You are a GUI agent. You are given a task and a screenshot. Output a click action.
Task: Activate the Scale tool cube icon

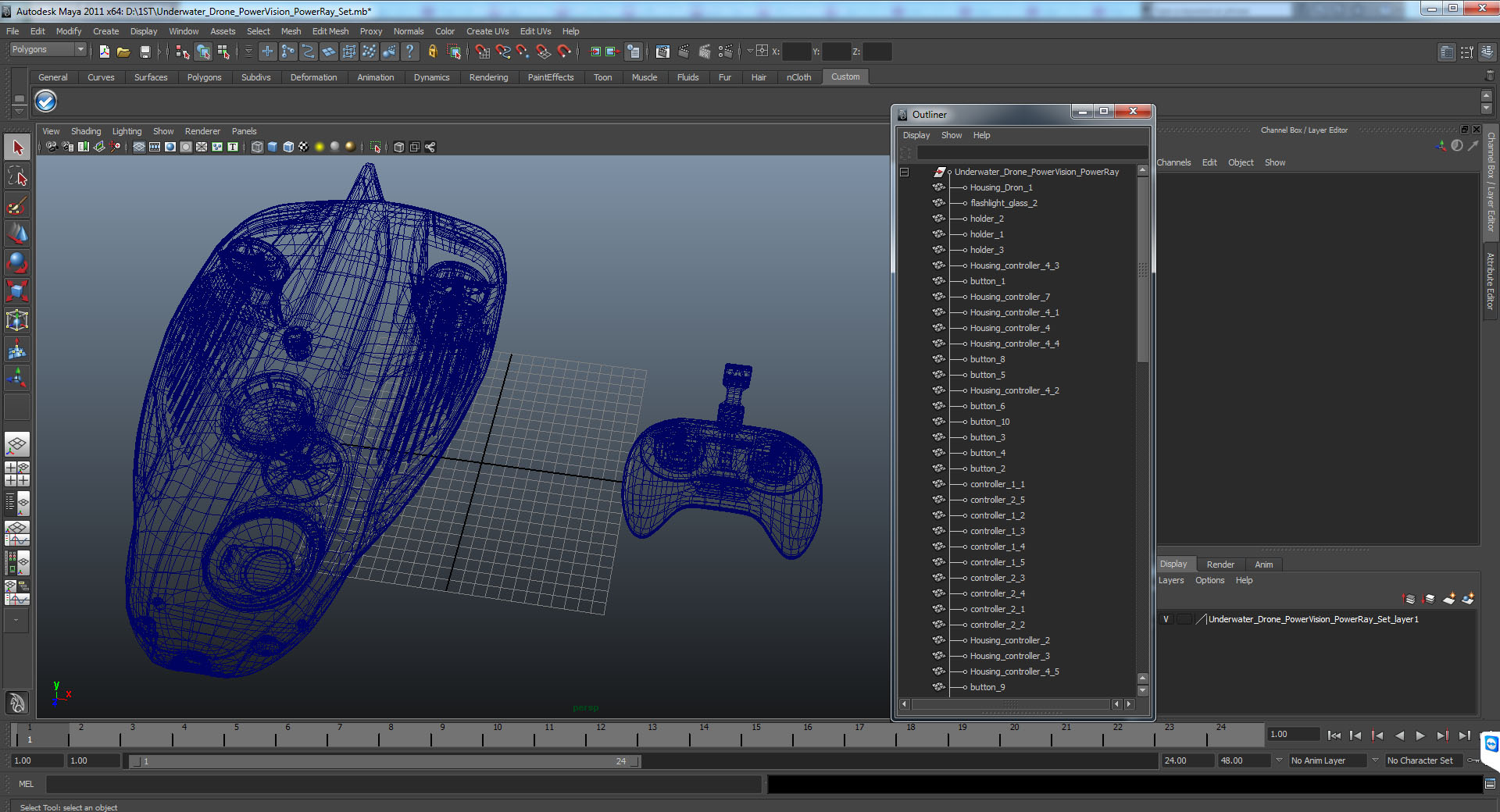[x=17, y=291]
